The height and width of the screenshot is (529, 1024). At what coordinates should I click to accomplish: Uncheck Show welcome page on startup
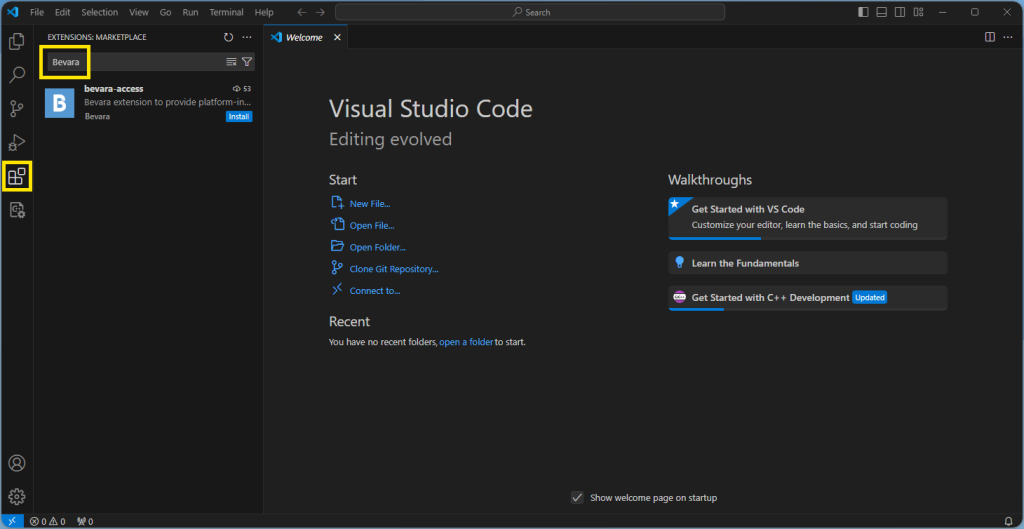click(x=577, y=498)
